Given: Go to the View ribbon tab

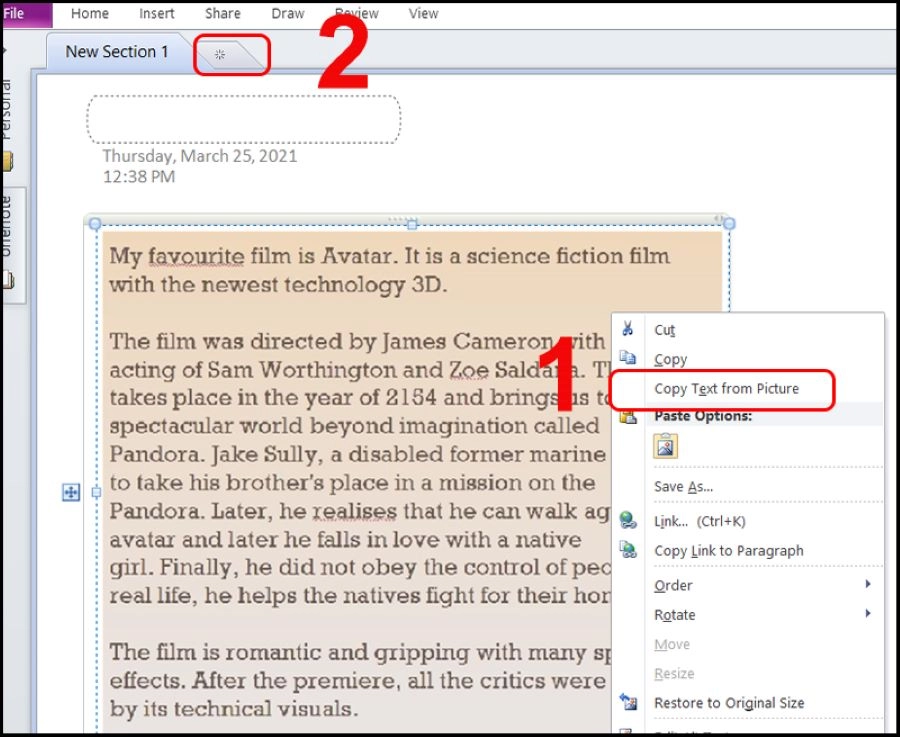Looking at the screenshot, I should 423,14.
